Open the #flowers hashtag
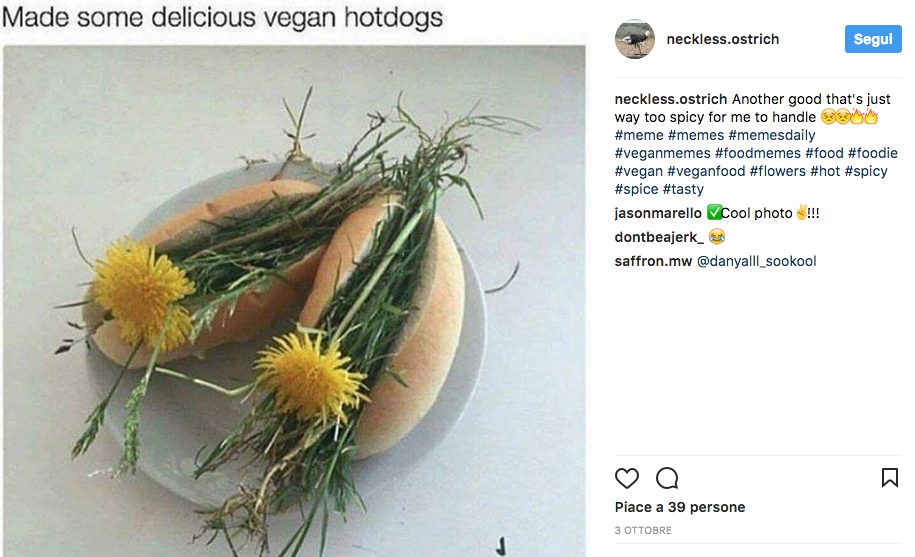 click(x=778, y=171)
